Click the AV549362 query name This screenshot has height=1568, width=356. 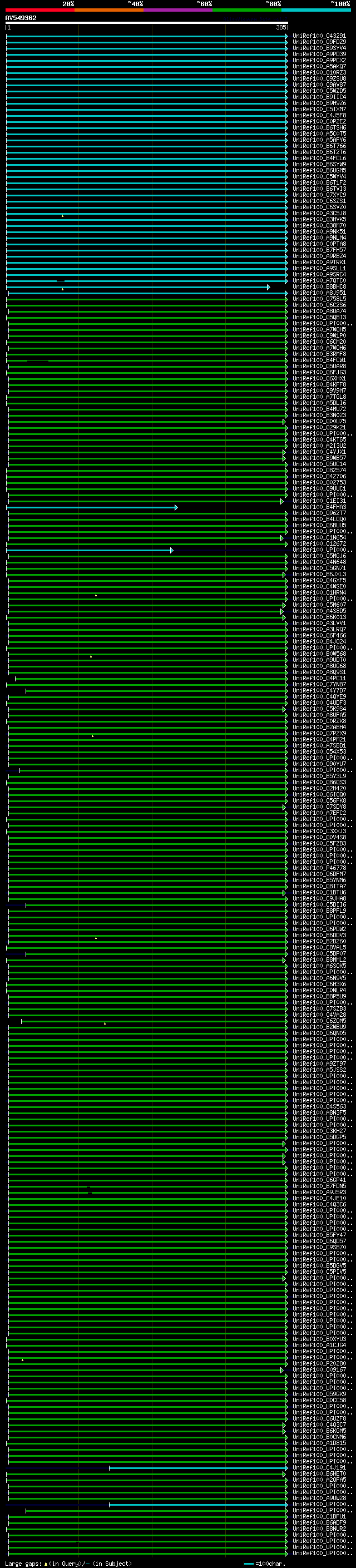pyautogui.click(x=21, y=18)
